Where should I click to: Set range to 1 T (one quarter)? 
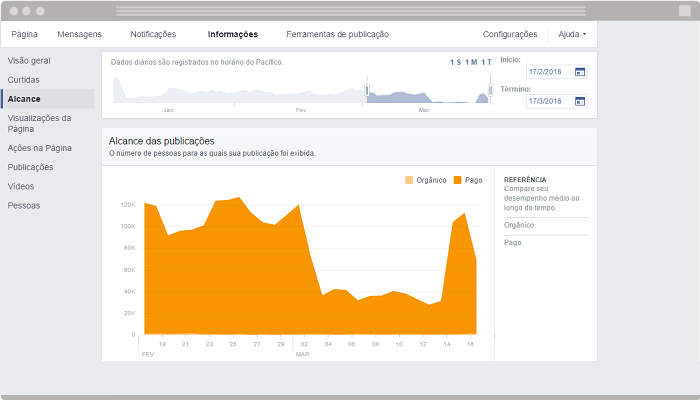click(487, 62)
